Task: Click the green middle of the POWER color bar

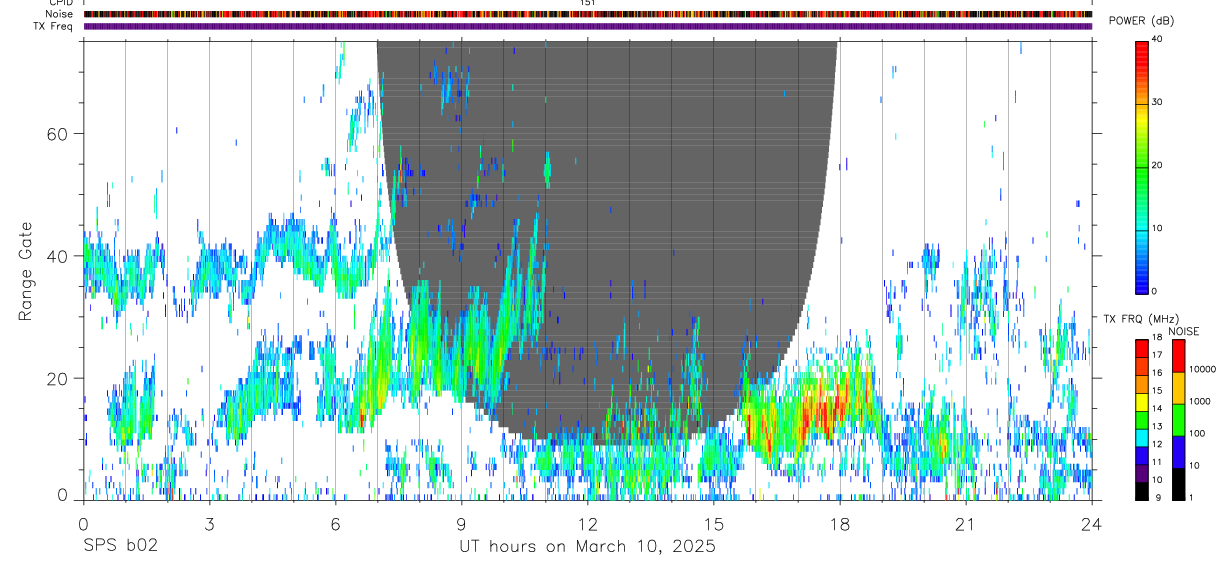Action: [1142, 165]
